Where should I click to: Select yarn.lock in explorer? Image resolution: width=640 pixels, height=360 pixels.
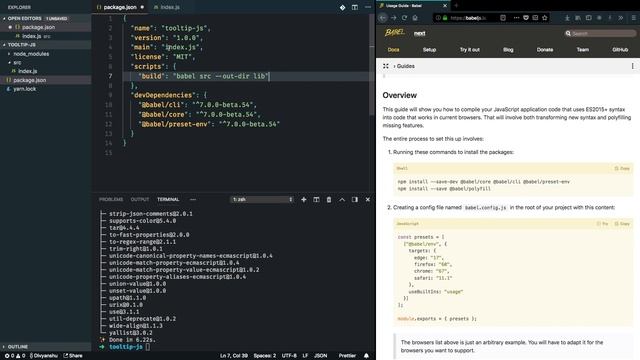coord(24,89)
